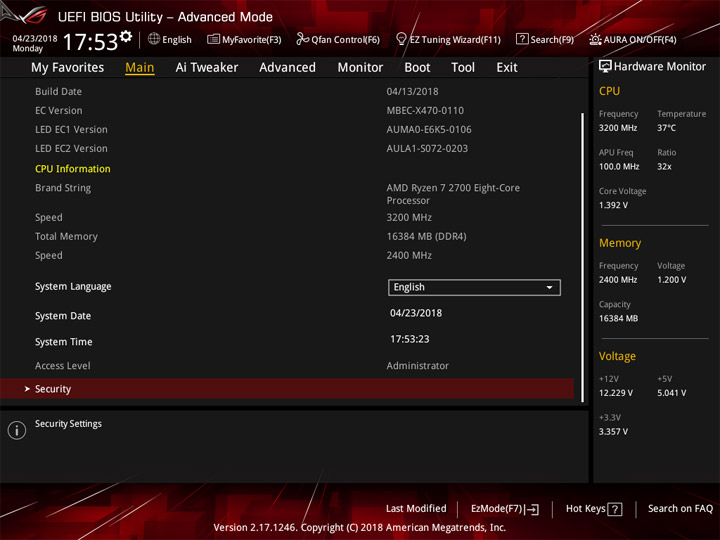The image size is (720, 540).
Task: Click the settings gear beside the clock
Action: pos(125,36)
